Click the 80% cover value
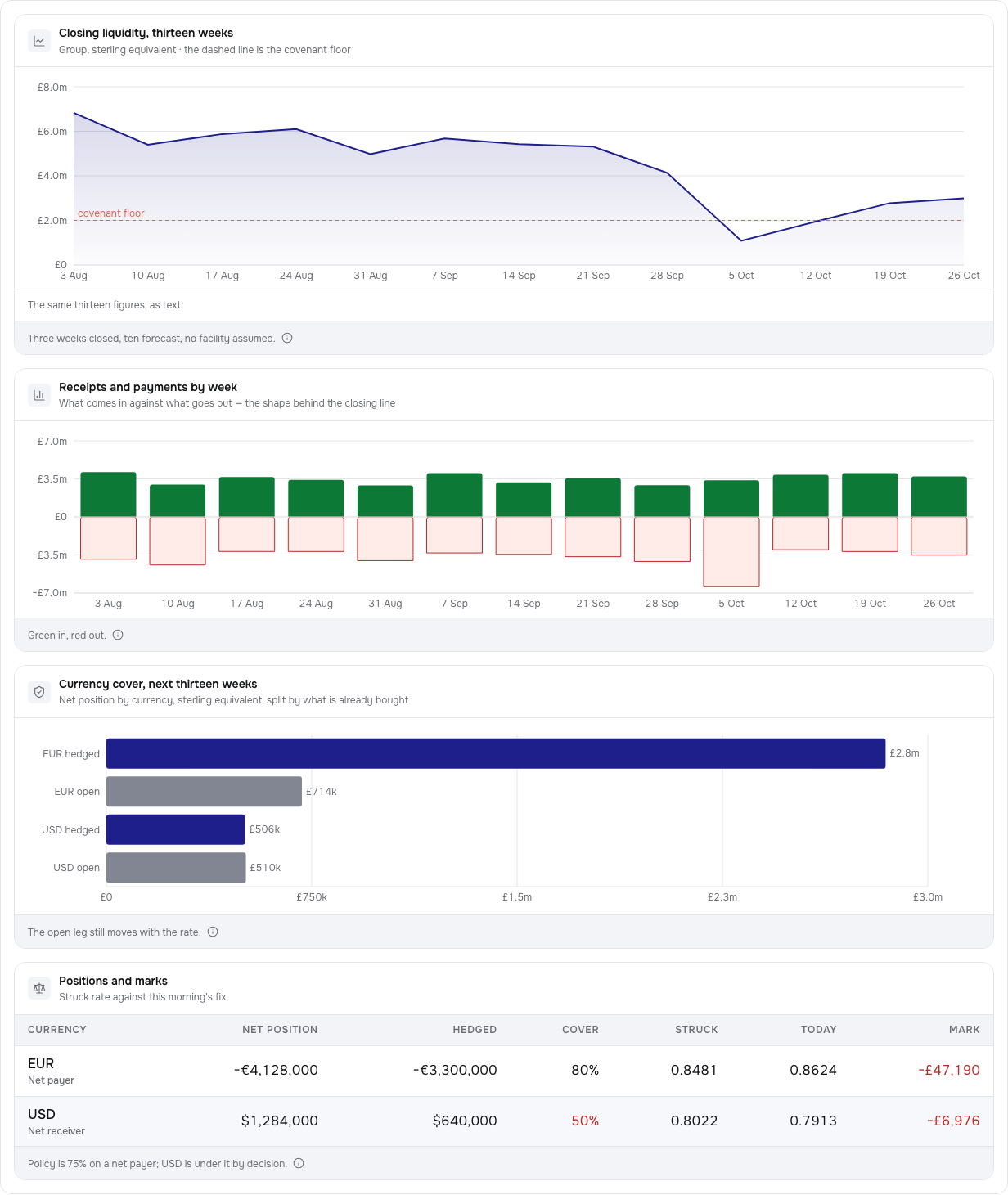This screenshot has height=1195, width=1008. pyautogui.click(x=585, y=1070)
